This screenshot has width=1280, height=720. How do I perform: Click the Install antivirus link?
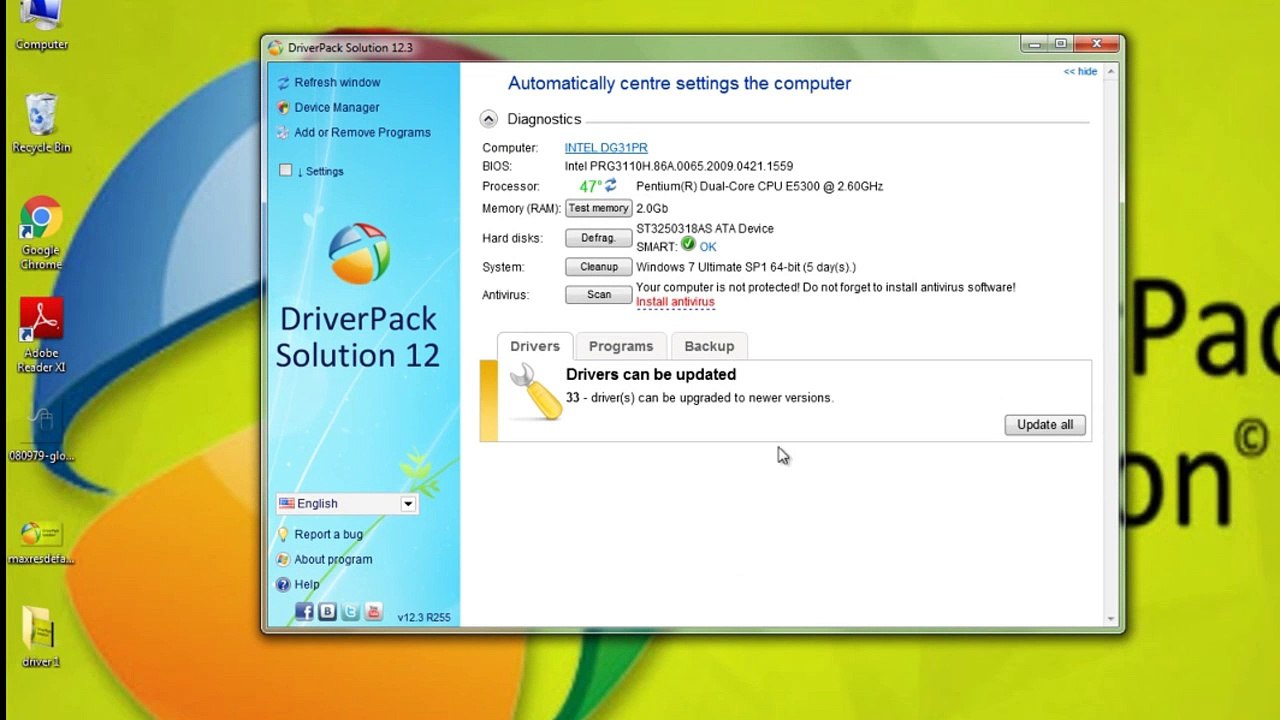pos(675,302)
